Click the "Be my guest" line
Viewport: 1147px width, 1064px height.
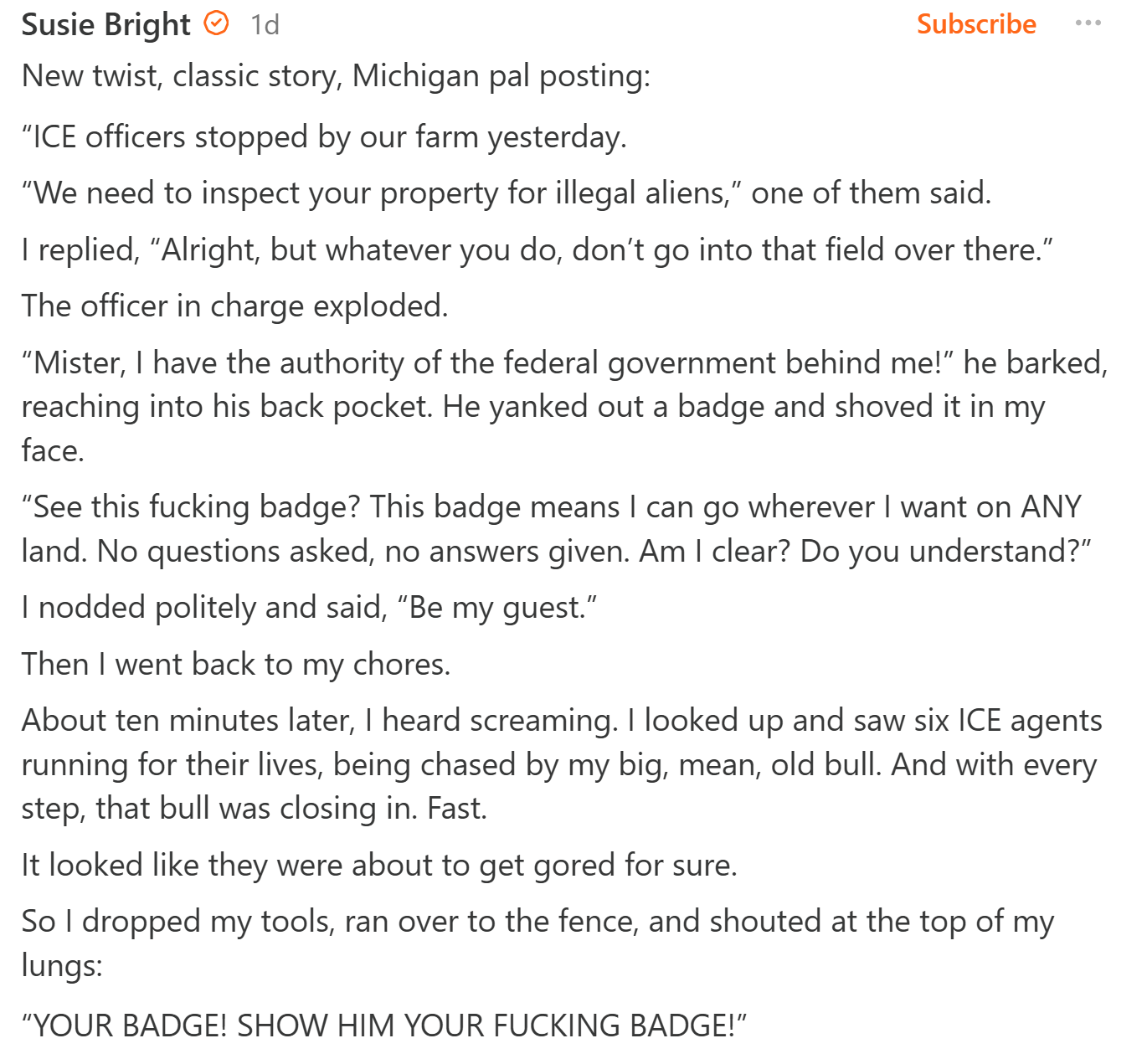pyautogui.click(x=309, y=608)
